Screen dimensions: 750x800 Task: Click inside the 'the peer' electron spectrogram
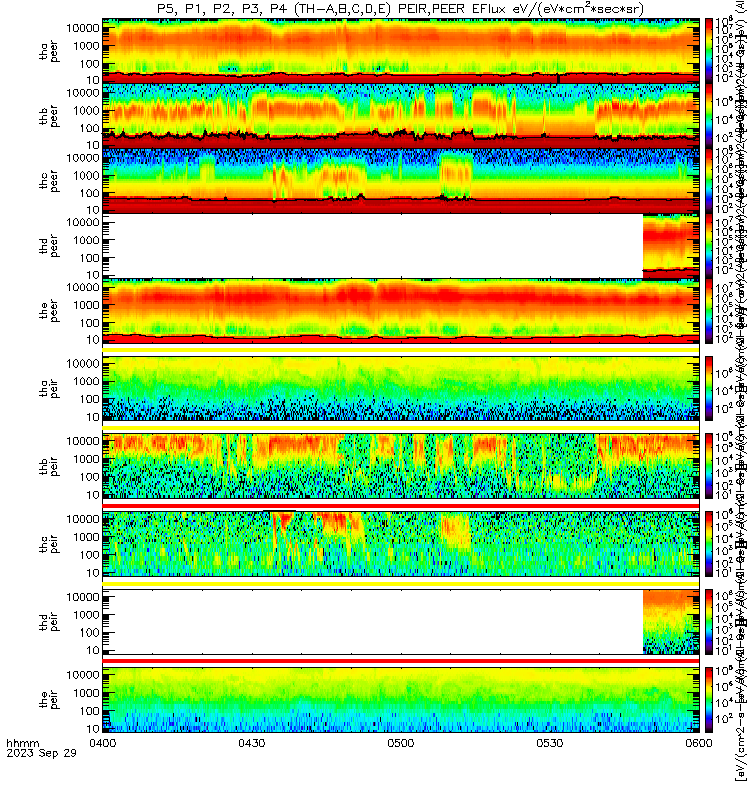(x=401, y=311)
